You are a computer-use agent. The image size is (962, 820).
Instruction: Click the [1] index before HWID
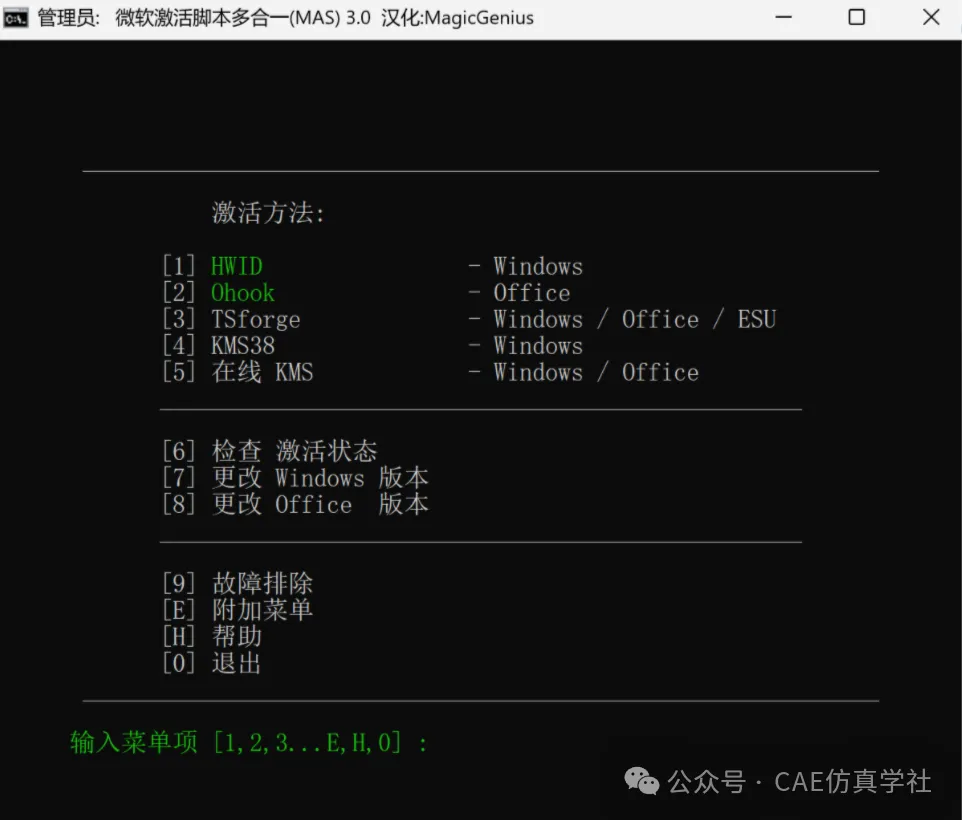click(x=179, y=266)
